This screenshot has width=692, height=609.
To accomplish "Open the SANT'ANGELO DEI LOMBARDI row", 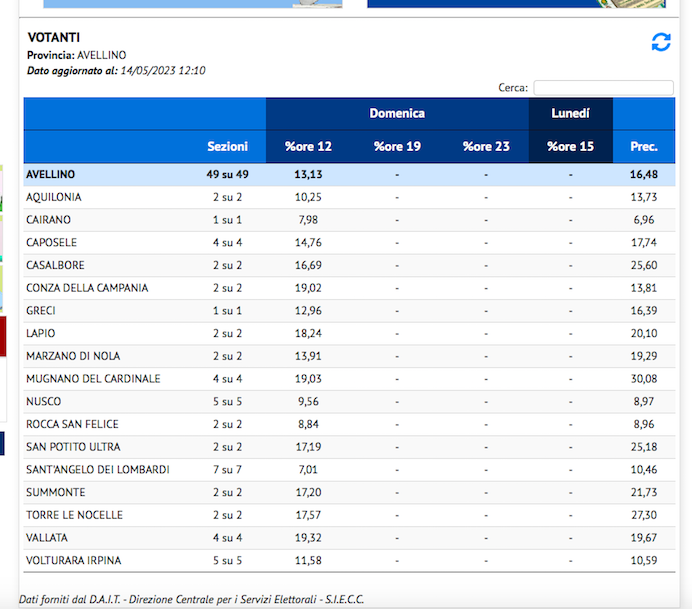I will 349,470.
